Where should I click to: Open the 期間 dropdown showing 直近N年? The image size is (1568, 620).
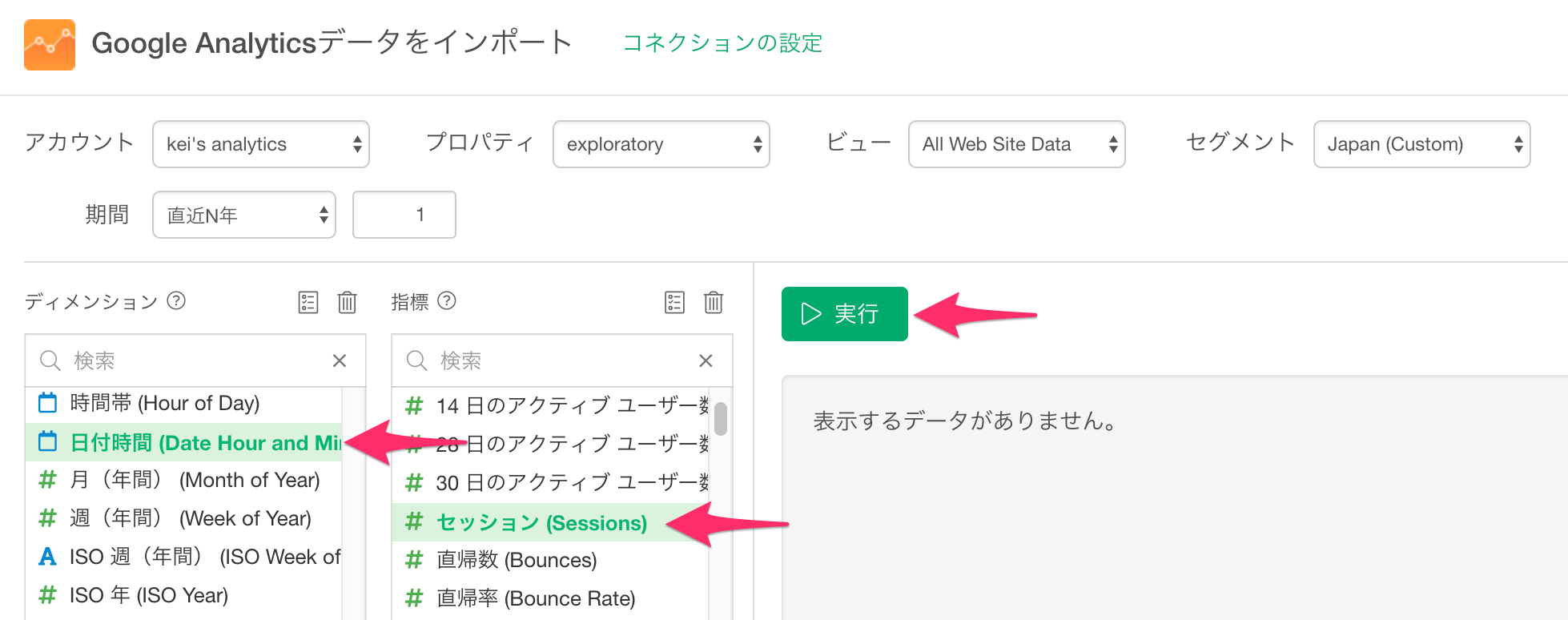tap(244, 215)
